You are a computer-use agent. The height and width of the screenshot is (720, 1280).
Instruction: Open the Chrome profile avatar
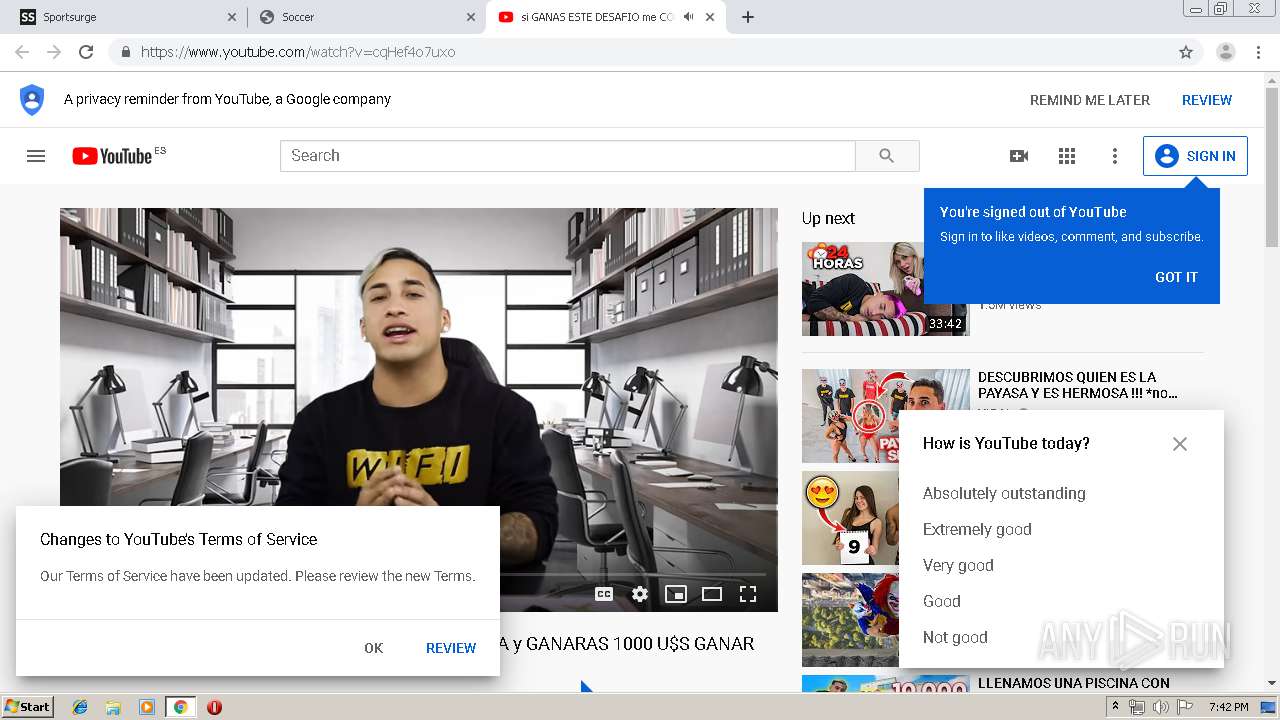coord(1225,52)
